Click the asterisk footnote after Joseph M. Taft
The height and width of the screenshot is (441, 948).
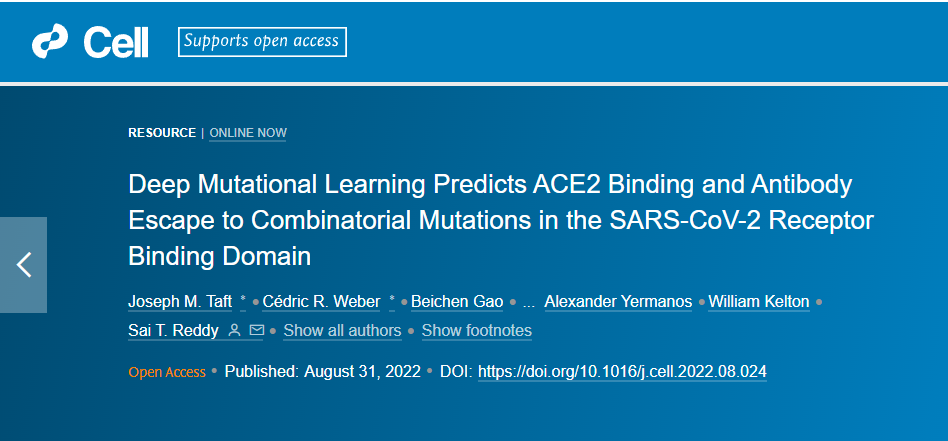click(242, 301)
